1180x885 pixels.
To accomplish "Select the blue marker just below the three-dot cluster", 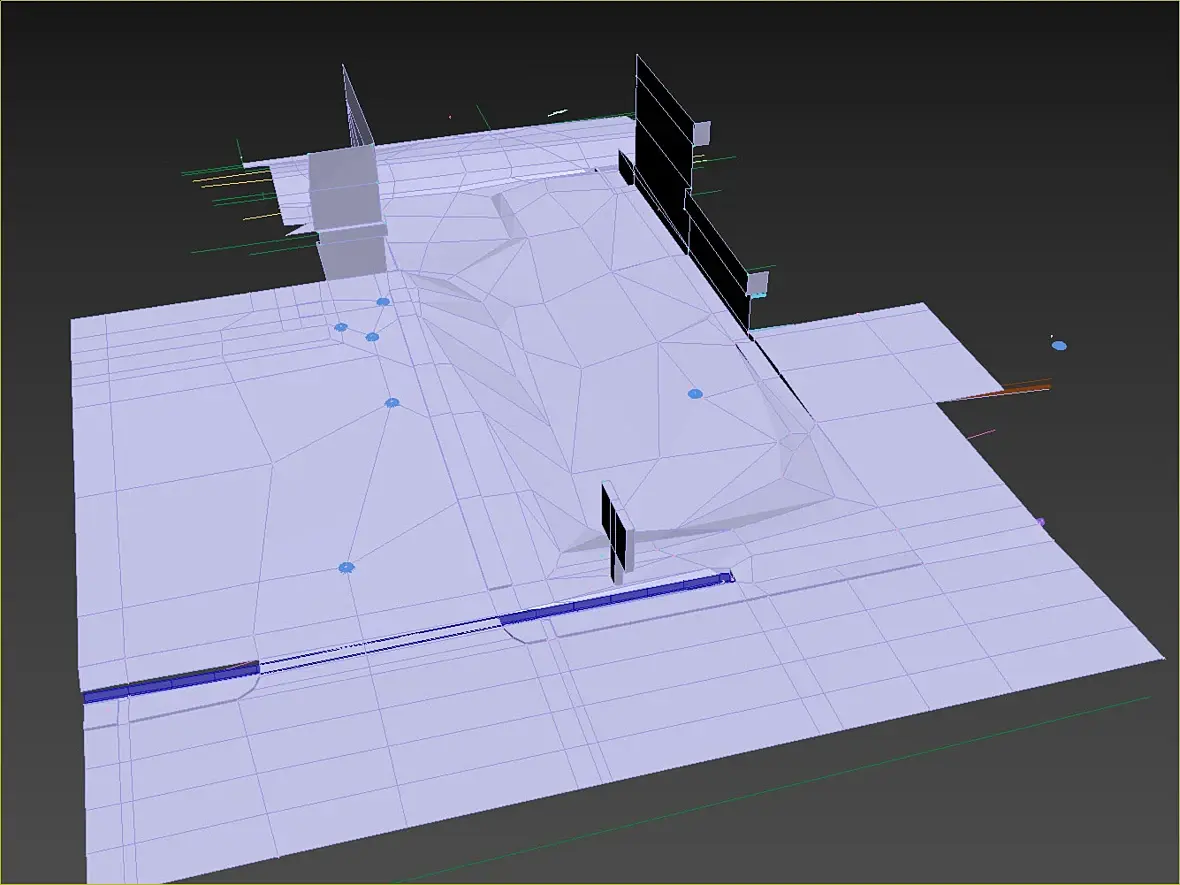I will [392, 403].
